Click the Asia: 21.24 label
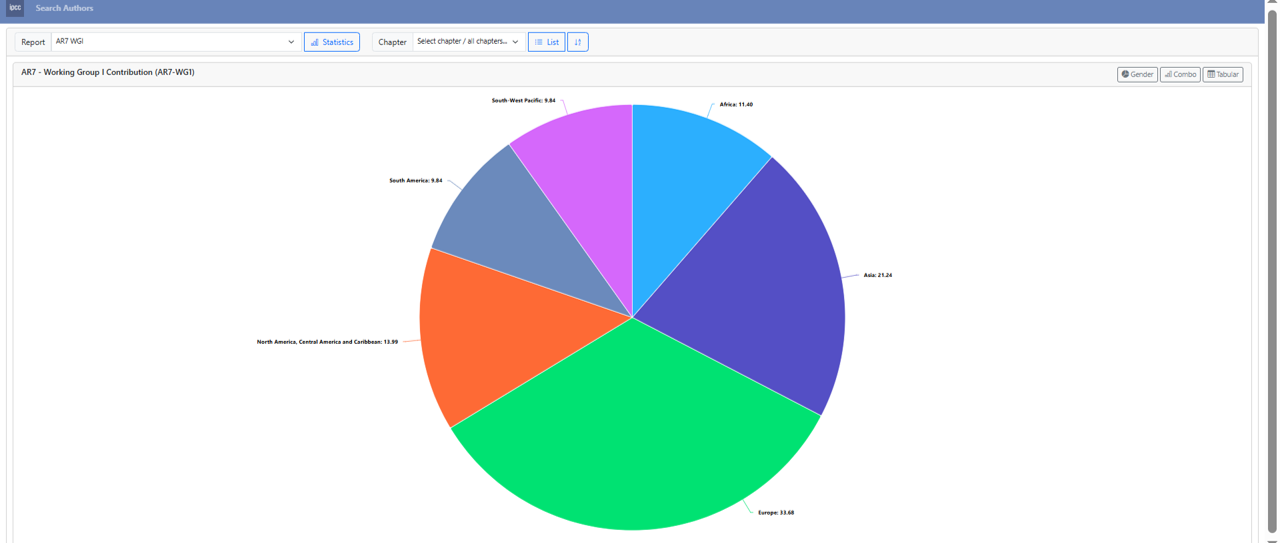 click(877, 275)
